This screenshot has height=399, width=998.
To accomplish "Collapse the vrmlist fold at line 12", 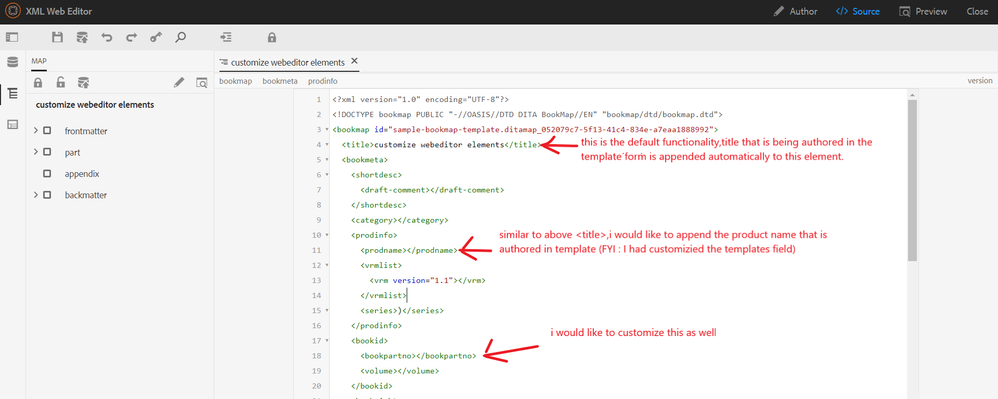I will coord(327,265).
